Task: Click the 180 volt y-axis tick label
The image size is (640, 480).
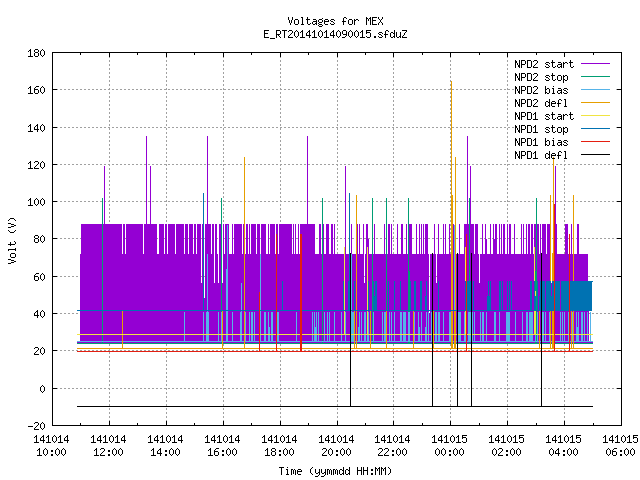Action: click(x=36, y=53)
